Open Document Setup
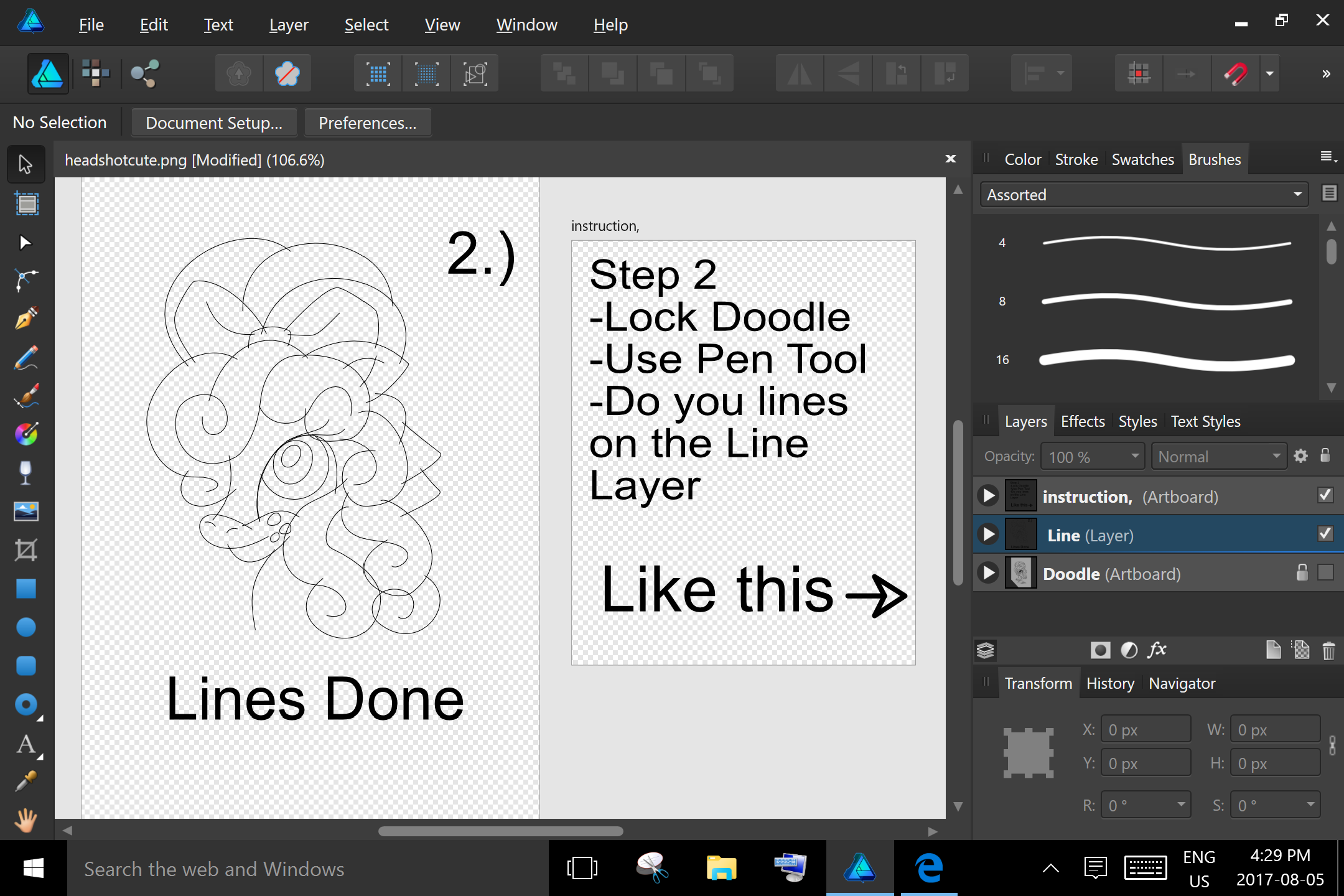1344x896 pixels. tap(213, 123)
